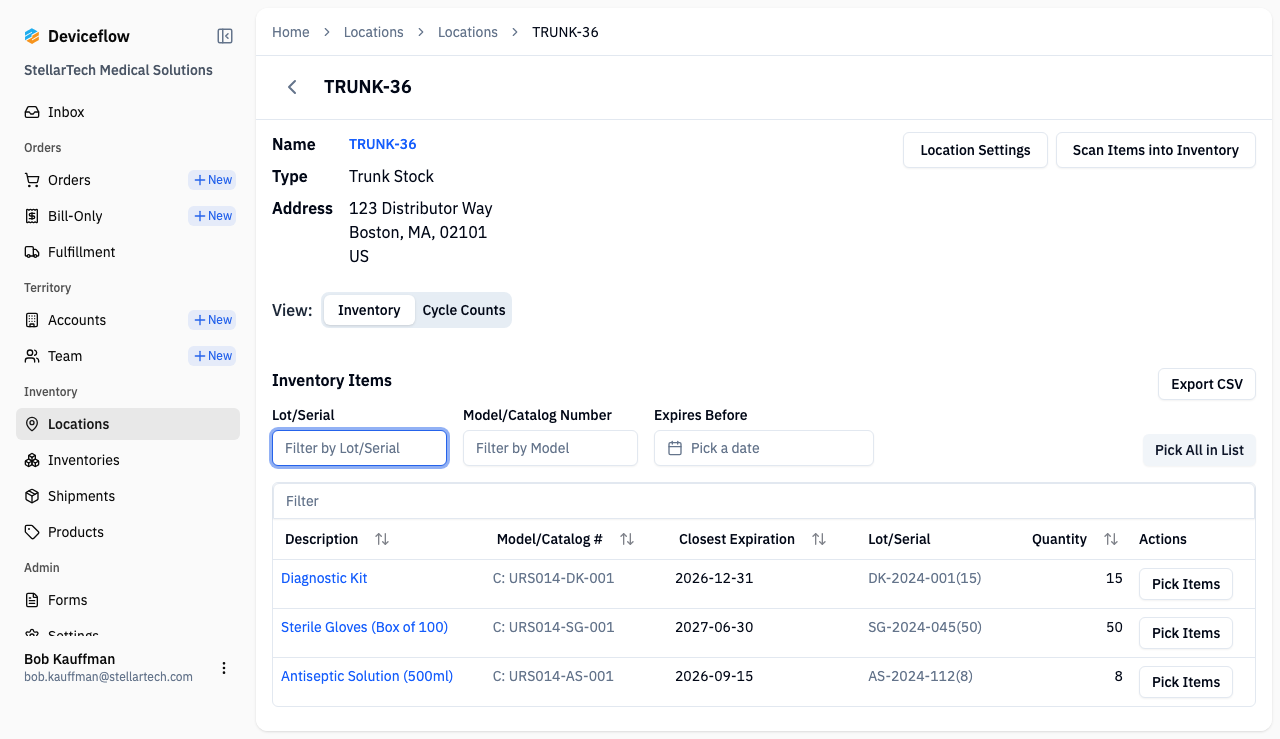Click Home breadcrumb link
This screenshot has height=739, width=1280.
[291, 32]
